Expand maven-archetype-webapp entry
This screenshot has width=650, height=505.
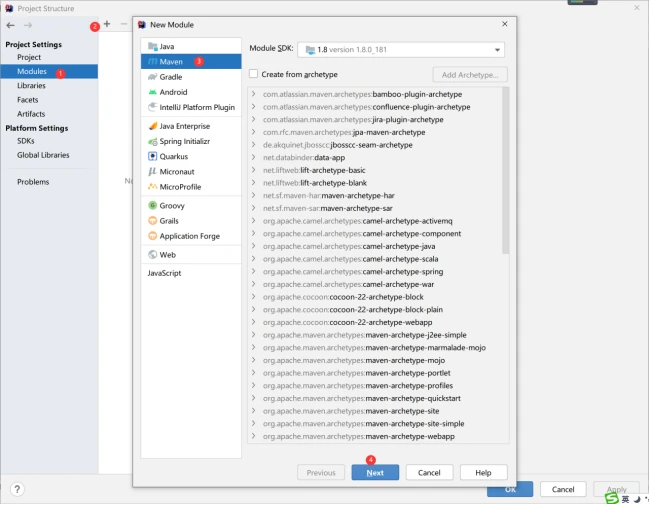click(253, 436)
